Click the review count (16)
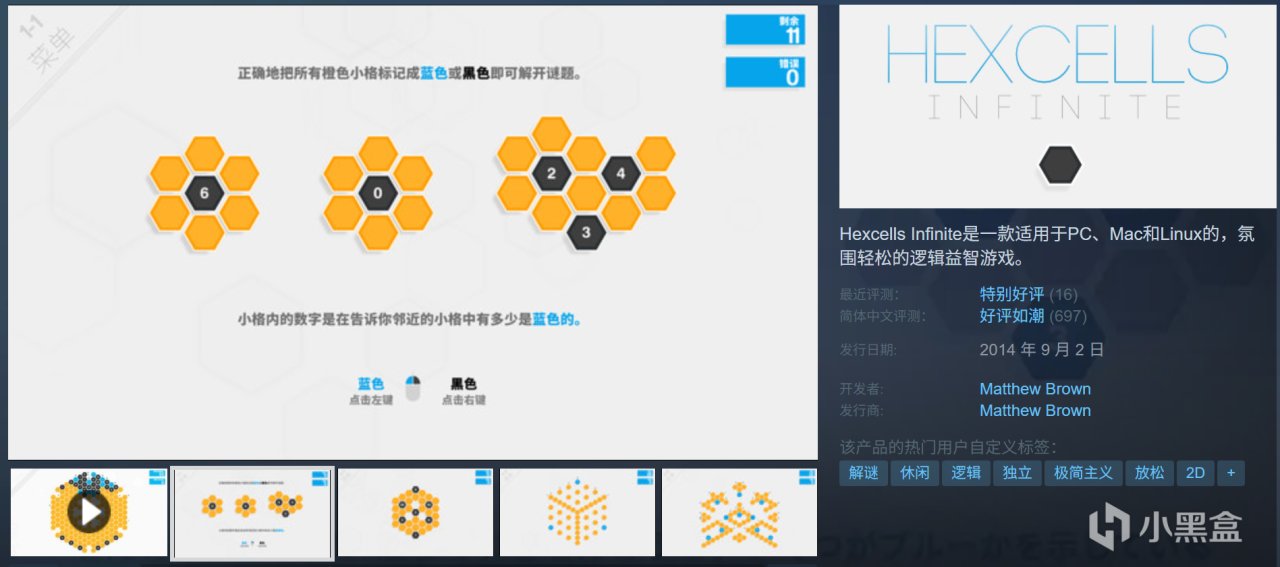The width and height of the screenshot is (1280, 567). point(1064,294)
